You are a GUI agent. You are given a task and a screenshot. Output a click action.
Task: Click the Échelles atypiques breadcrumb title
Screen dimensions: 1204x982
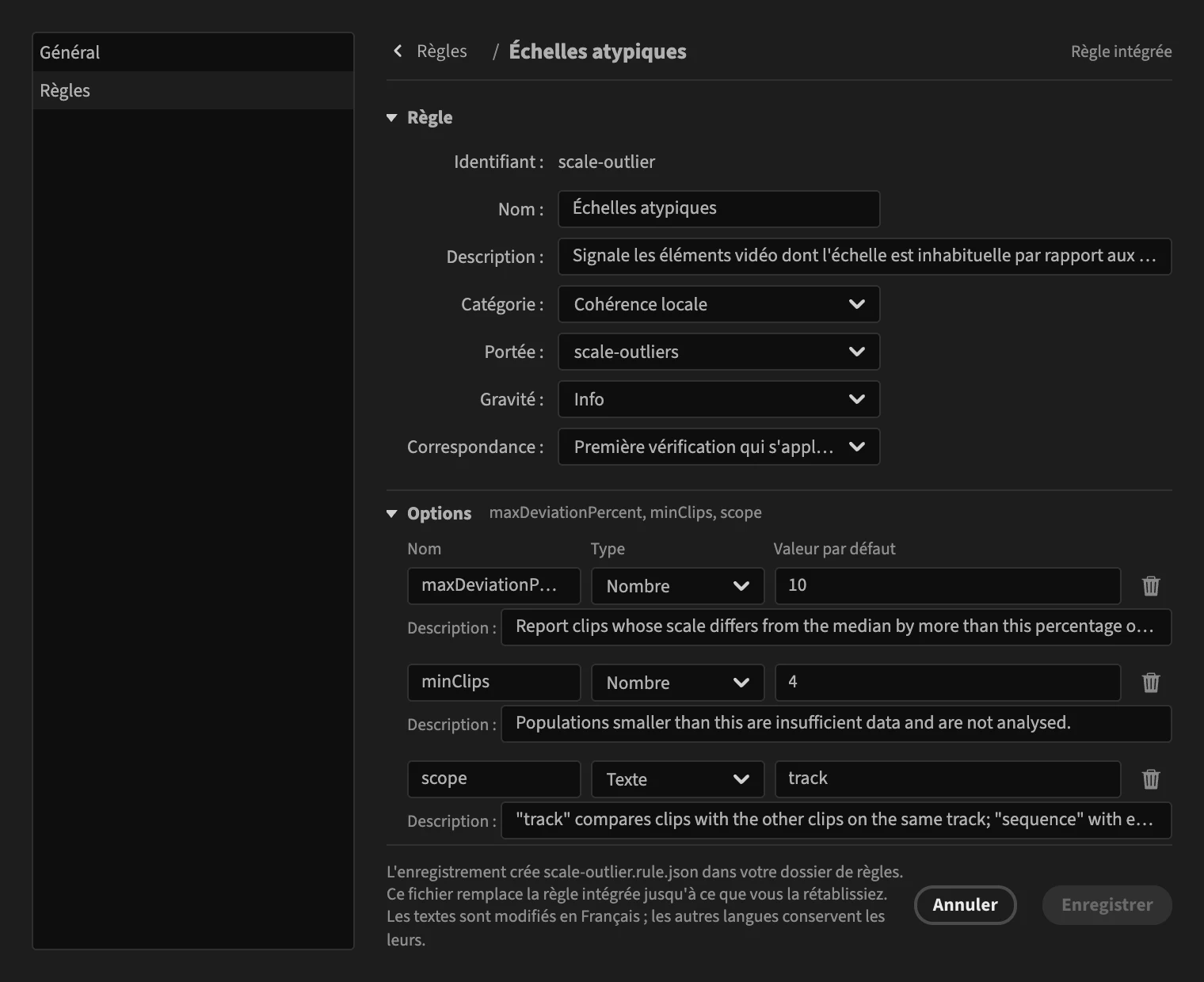[x=597, y=51]
